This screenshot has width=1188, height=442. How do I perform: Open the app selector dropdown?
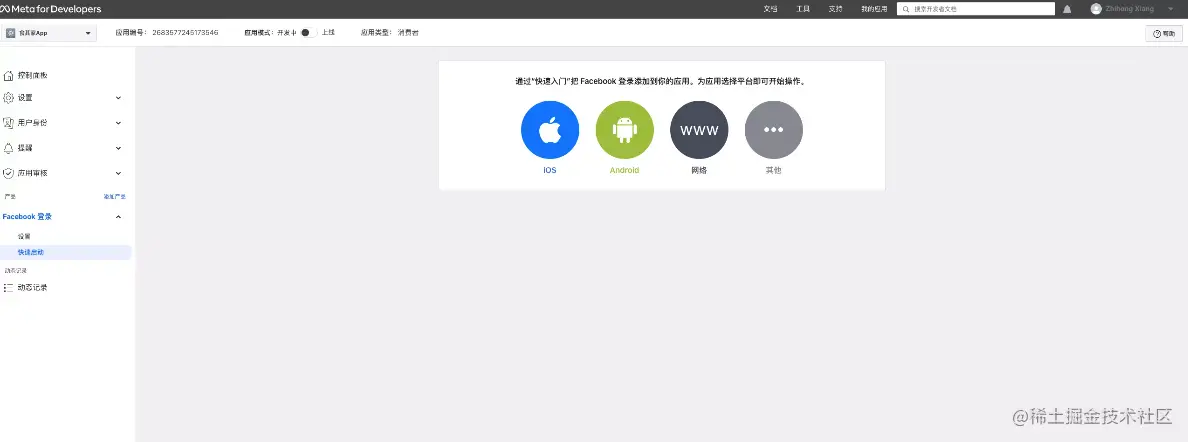(48, 33)
